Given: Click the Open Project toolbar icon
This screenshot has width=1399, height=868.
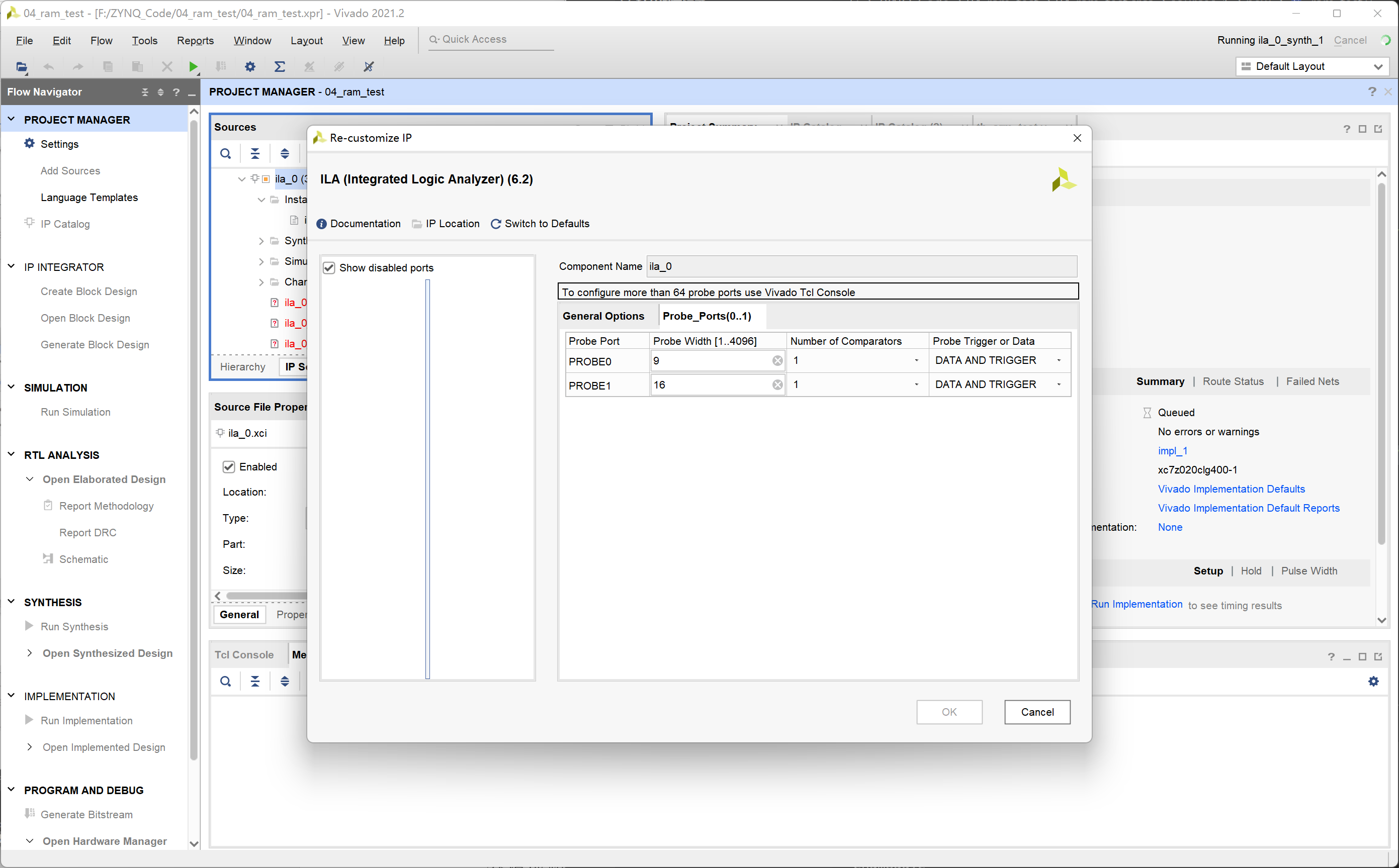Looking at the screenshot, I should [x=21, y=66].
